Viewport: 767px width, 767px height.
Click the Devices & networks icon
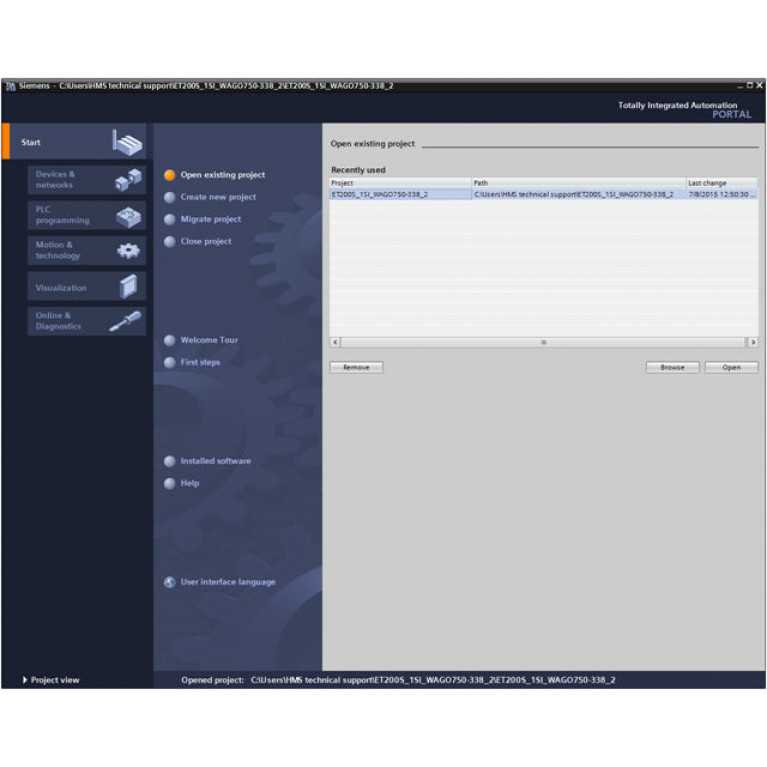pos(128,180)
